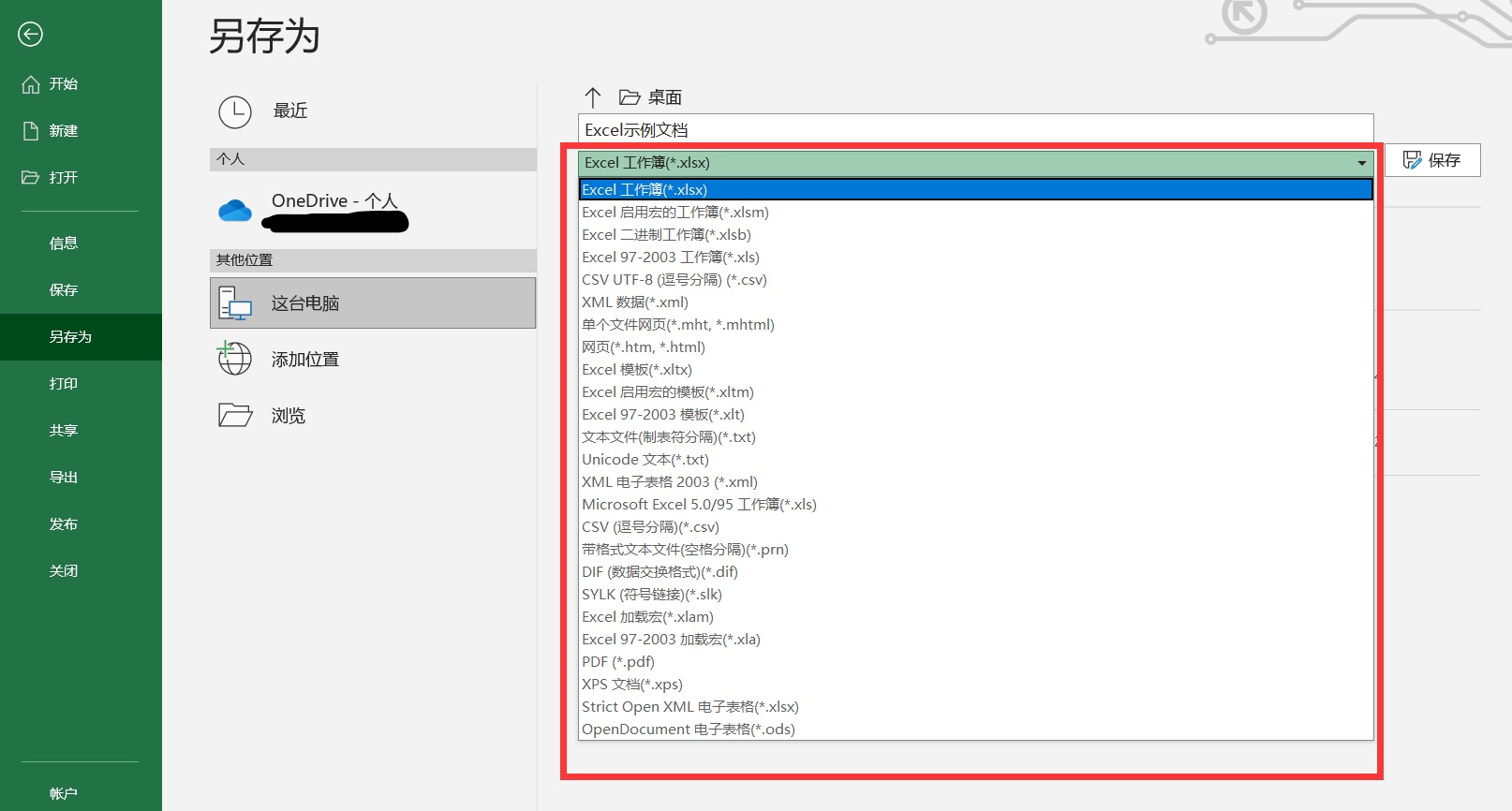Click the 保存 button with disk icon

pyautogui.click(x=1432, y=160)
